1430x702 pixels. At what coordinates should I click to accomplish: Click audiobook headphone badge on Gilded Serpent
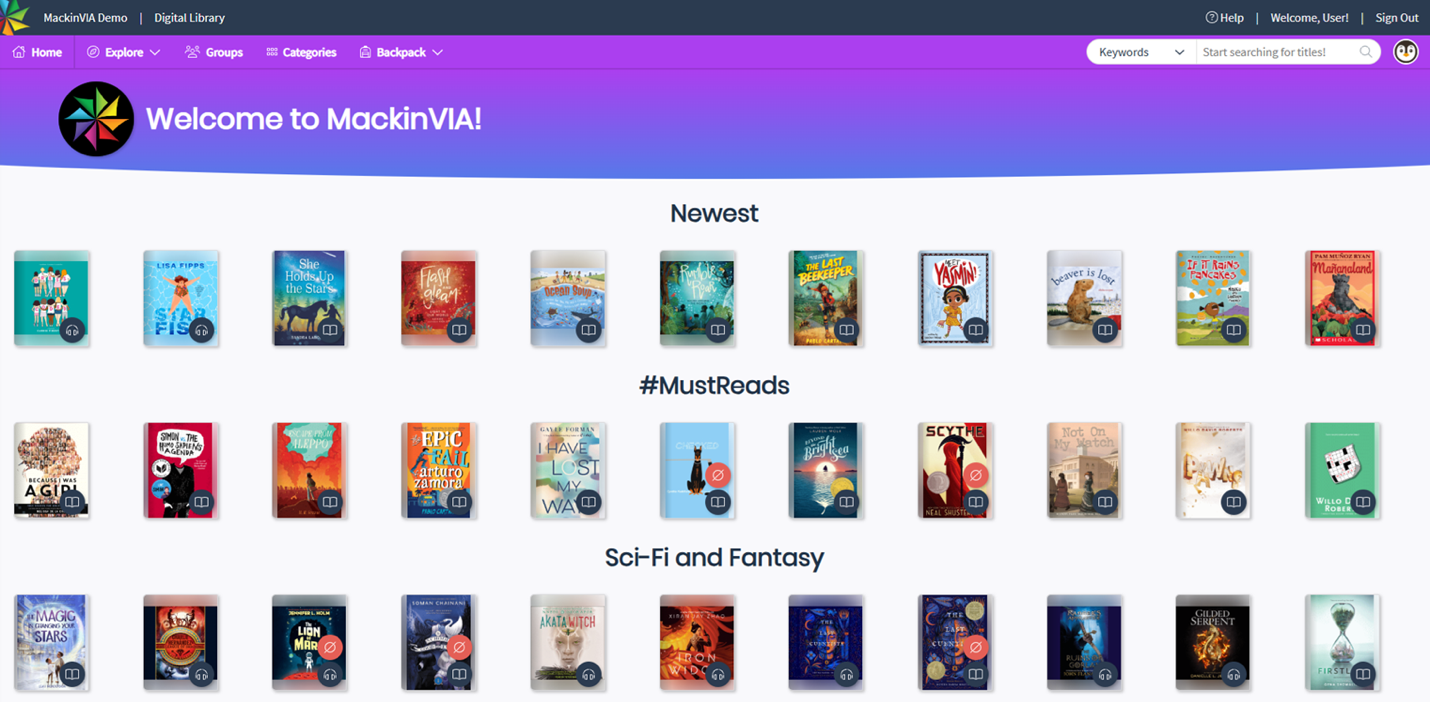coord(1234,674)
